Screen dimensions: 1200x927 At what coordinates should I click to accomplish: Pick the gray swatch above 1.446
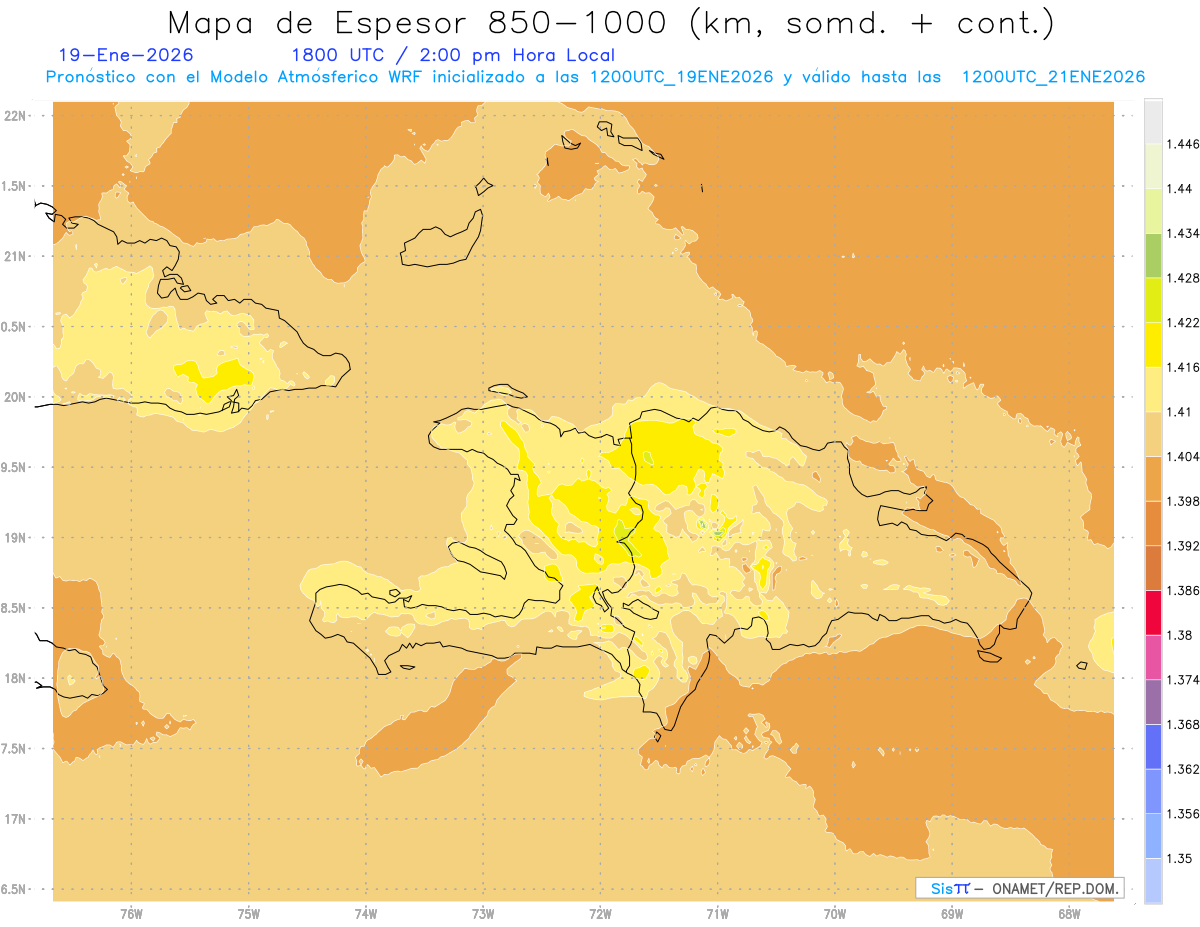coord(1153,121)
